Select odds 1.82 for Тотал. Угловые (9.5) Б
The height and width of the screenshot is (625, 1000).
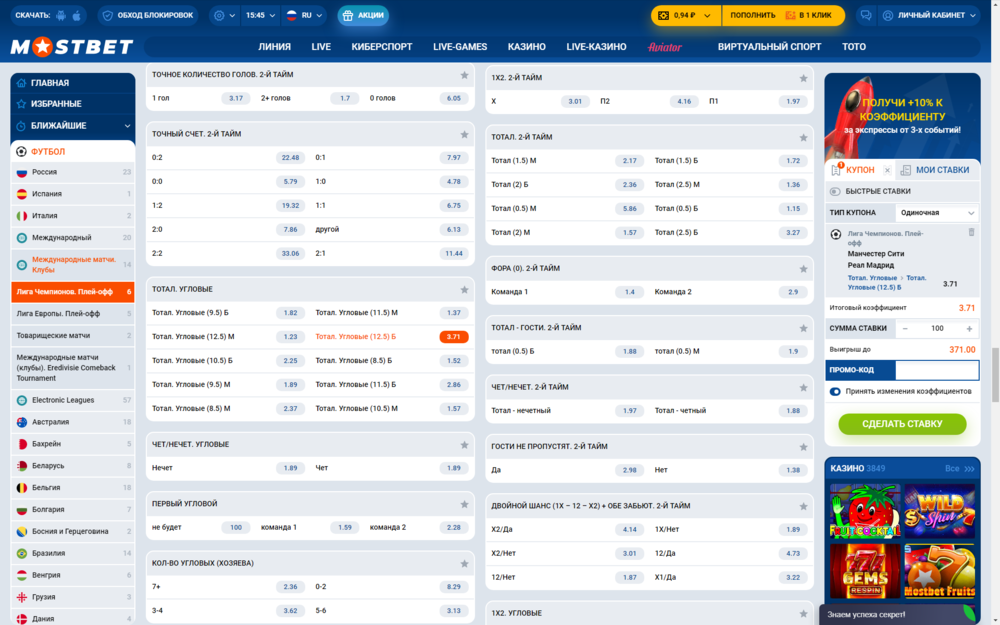(x=290, y=313)
